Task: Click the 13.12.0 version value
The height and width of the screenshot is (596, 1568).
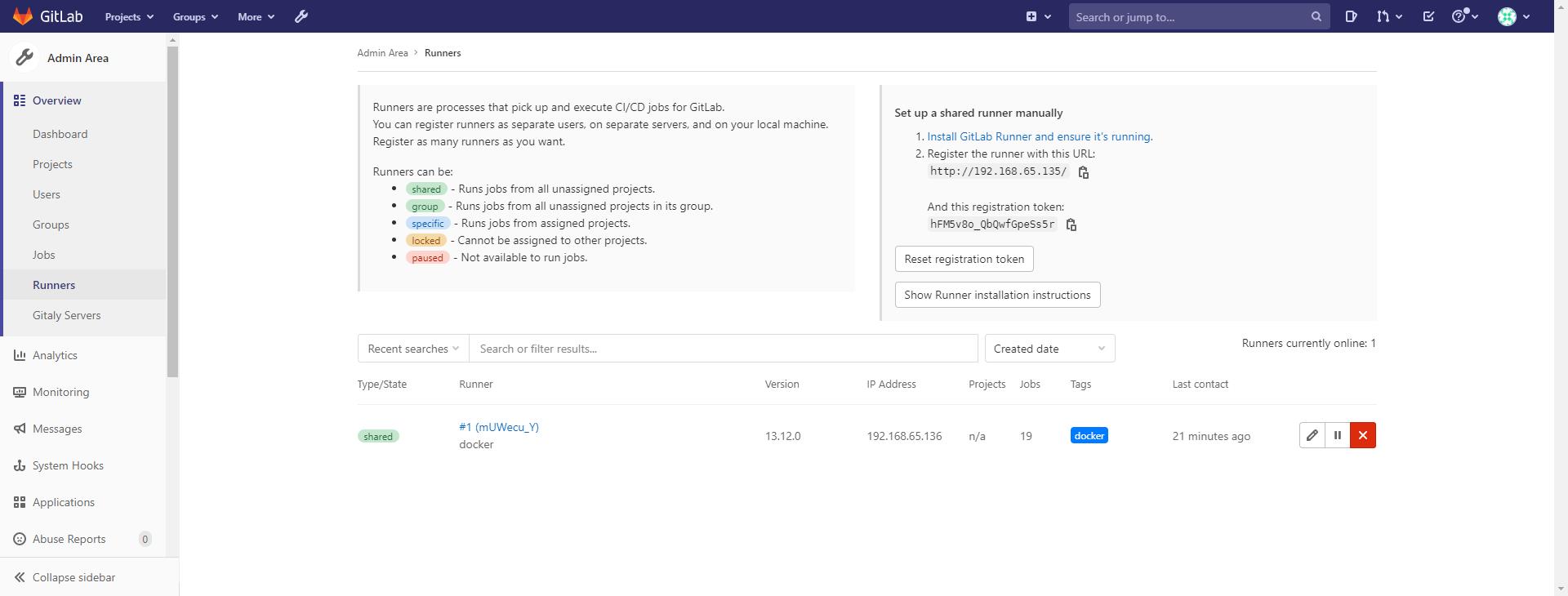Action: coord(782,436)
